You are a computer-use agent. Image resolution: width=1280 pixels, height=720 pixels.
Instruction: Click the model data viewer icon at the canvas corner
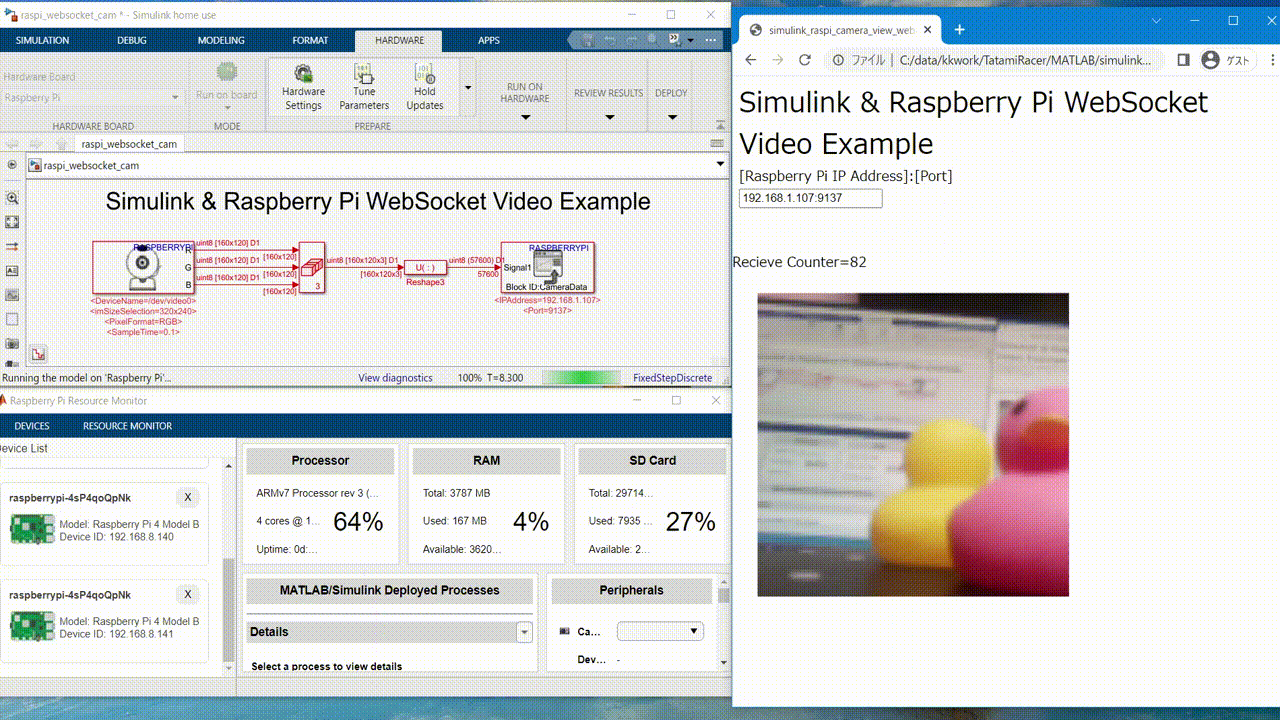(38, 354)
